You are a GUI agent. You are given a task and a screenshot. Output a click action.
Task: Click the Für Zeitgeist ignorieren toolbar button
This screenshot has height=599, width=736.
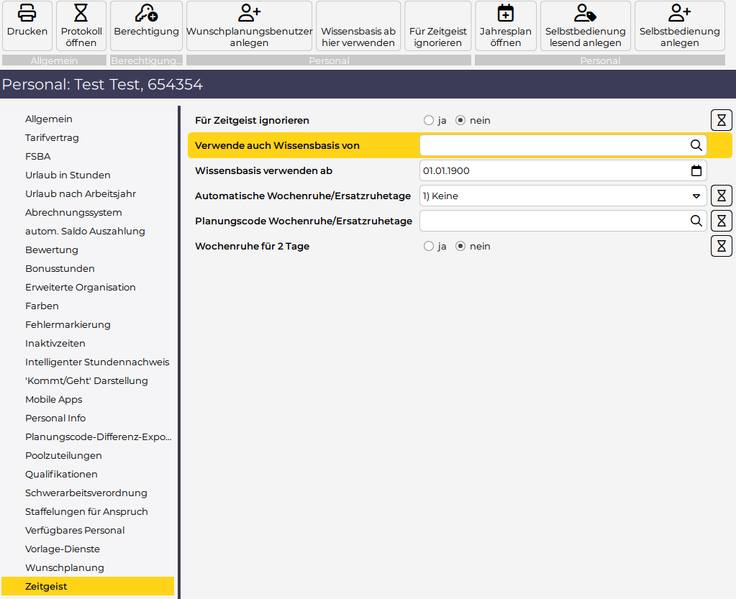(438, 37)
